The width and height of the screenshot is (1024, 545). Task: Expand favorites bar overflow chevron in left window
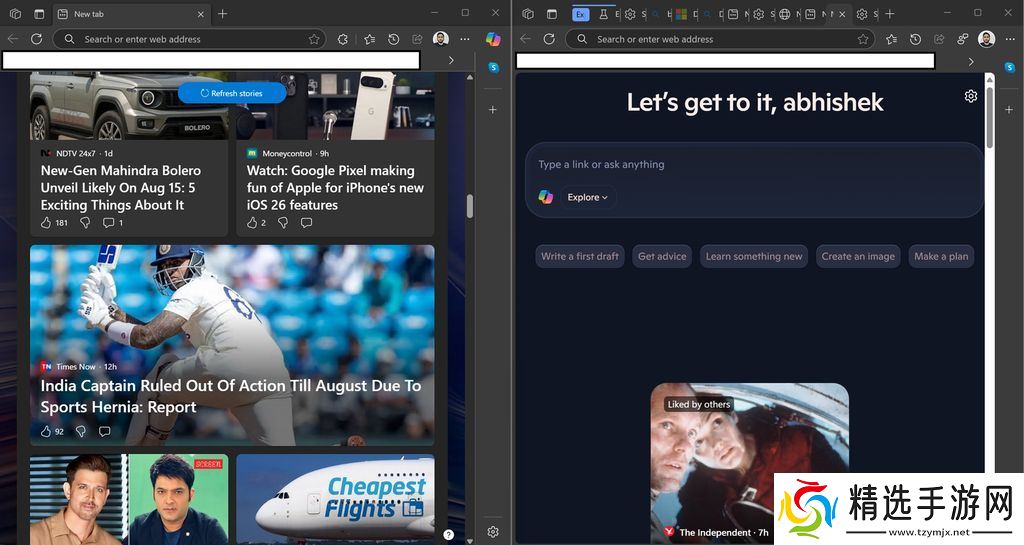[450, 60]
